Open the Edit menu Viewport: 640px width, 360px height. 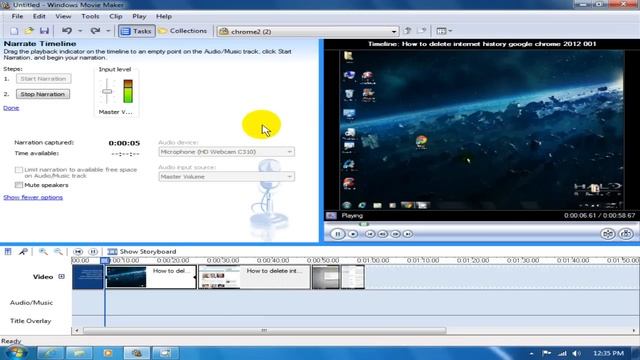pyautogui.click(x=39, y=16)
